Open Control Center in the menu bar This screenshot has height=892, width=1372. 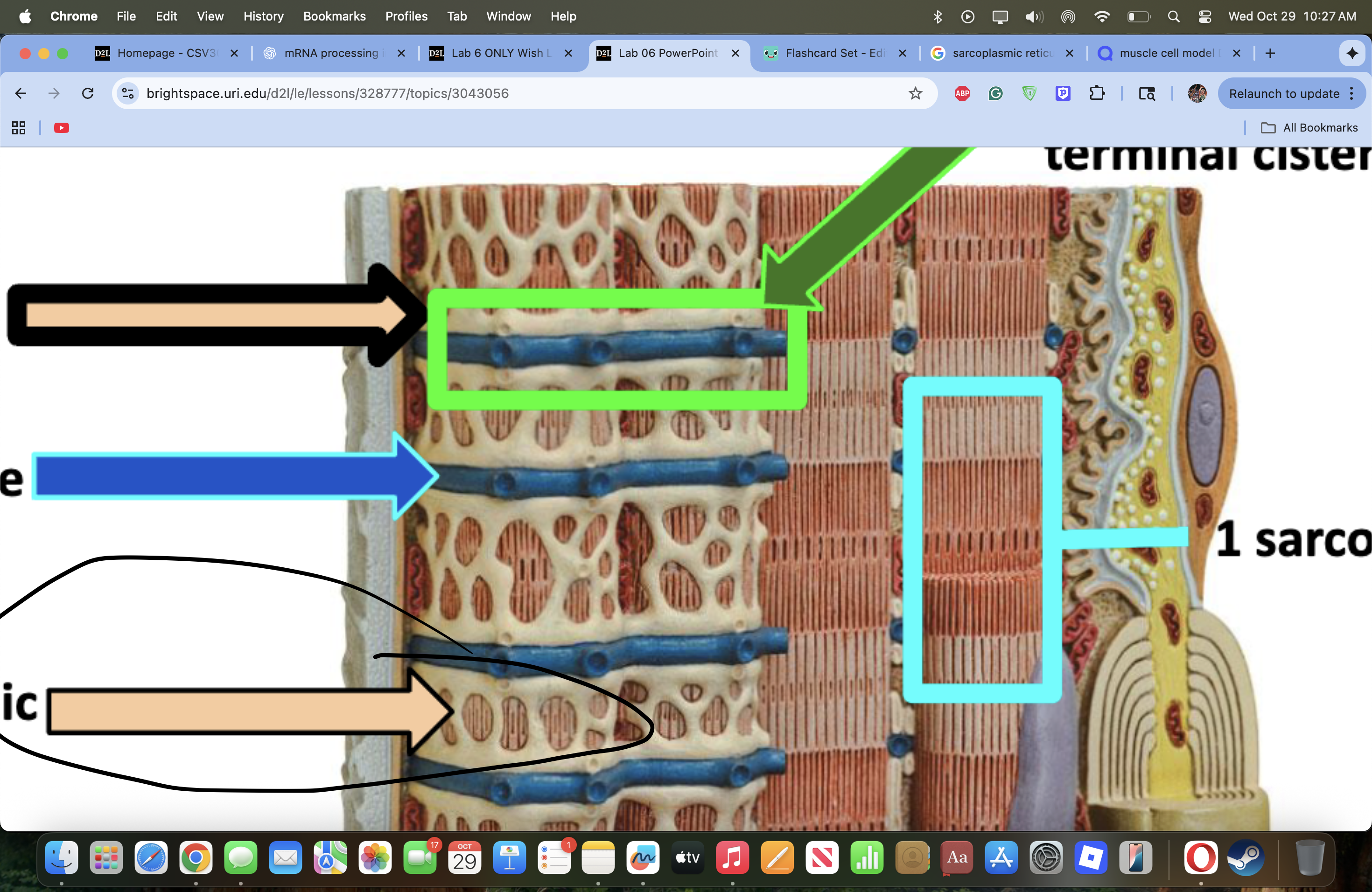(x=1205, y=16)
